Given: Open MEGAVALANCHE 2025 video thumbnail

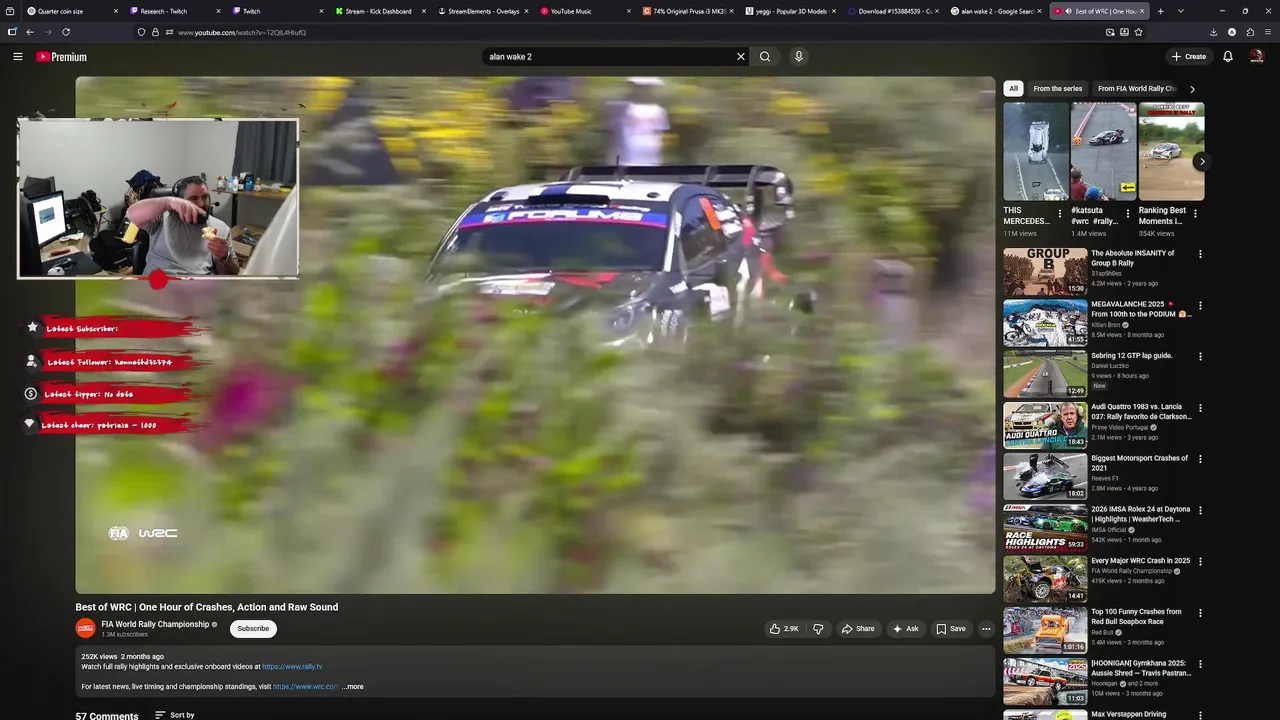Looking at the screenshot, I should point(1045,323).
